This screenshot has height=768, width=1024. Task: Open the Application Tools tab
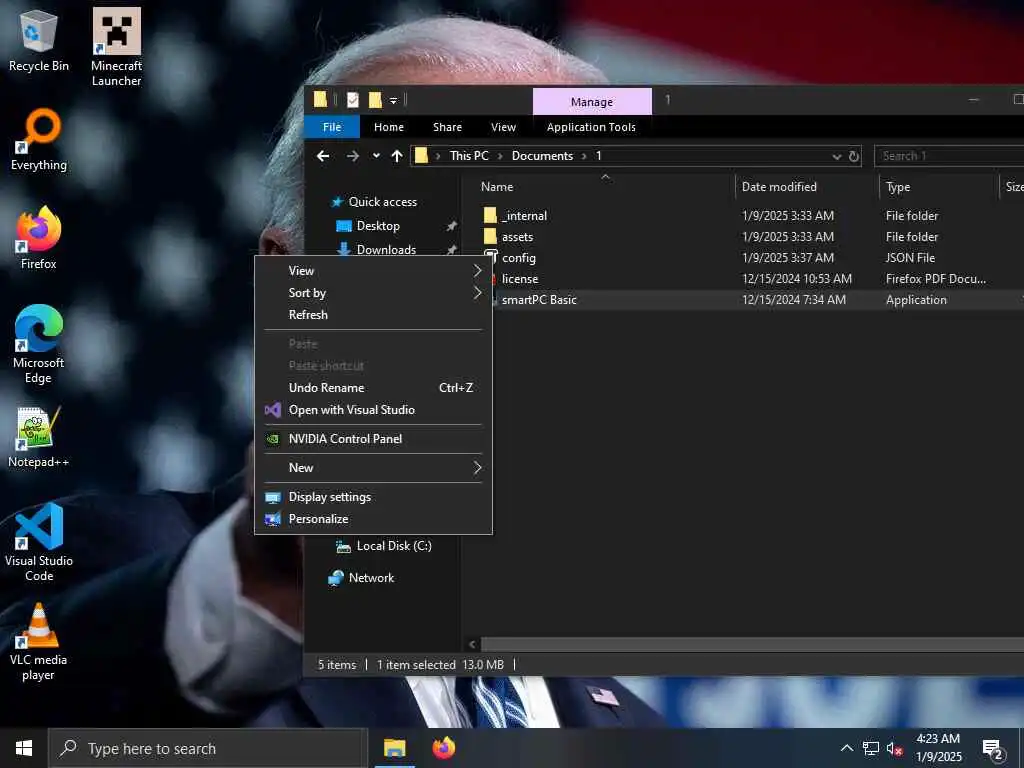(591, 127)
